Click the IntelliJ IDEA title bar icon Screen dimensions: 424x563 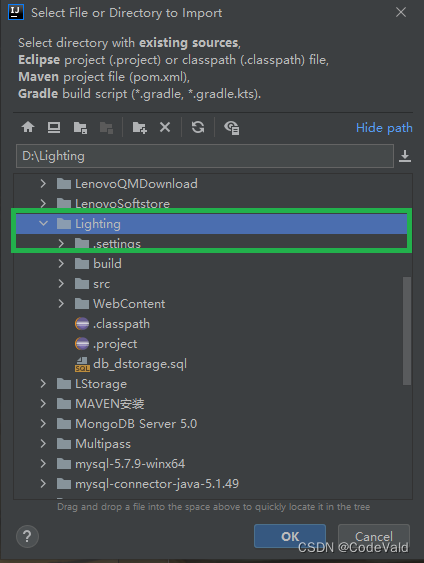tap(16, 12)
